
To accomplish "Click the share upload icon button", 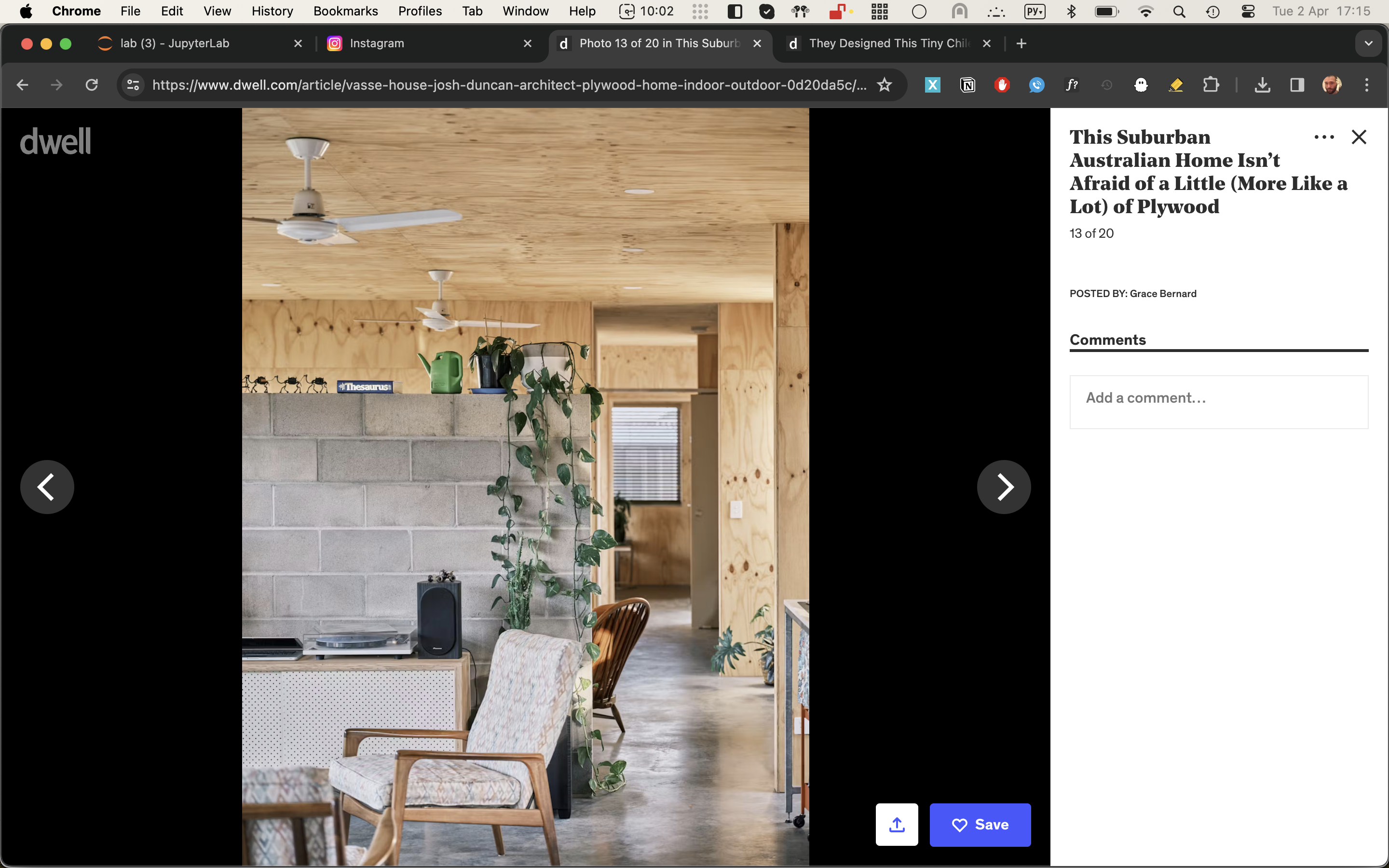I will (897, 825).
